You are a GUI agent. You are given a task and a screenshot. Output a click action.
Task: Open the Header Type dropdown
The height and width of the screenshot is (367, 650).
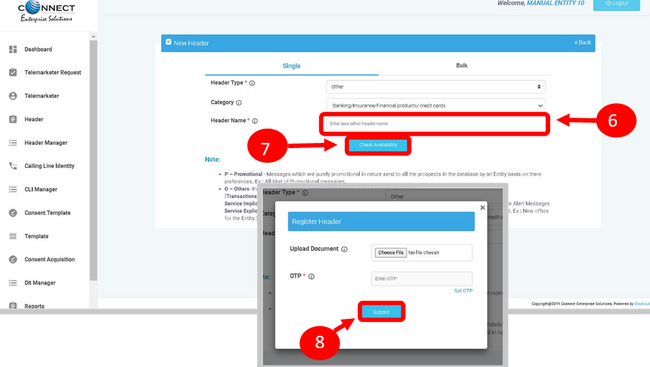[436, 87]
